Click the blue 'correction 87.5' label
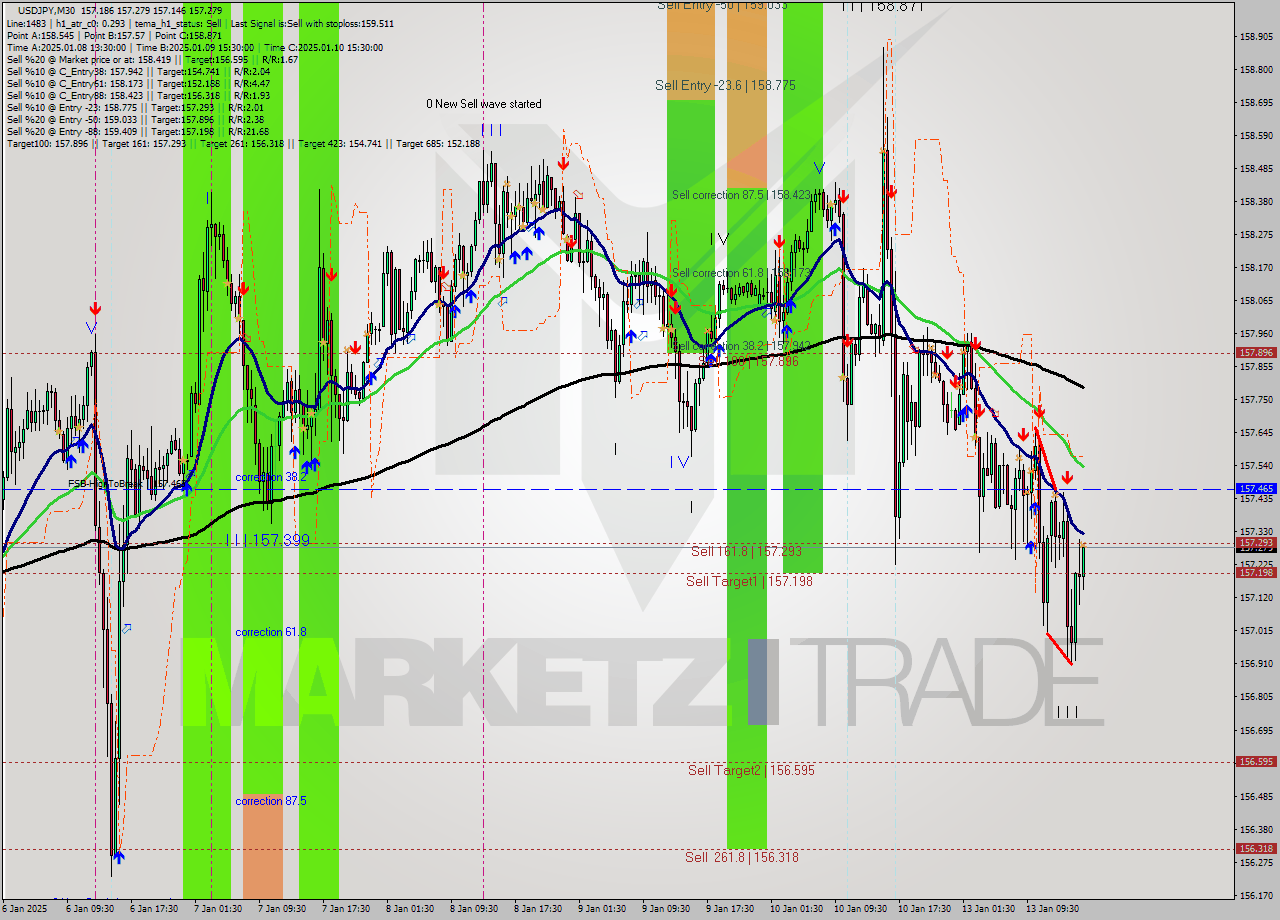The width and height of the screenshot is (1280, 920). coord(271,801)
